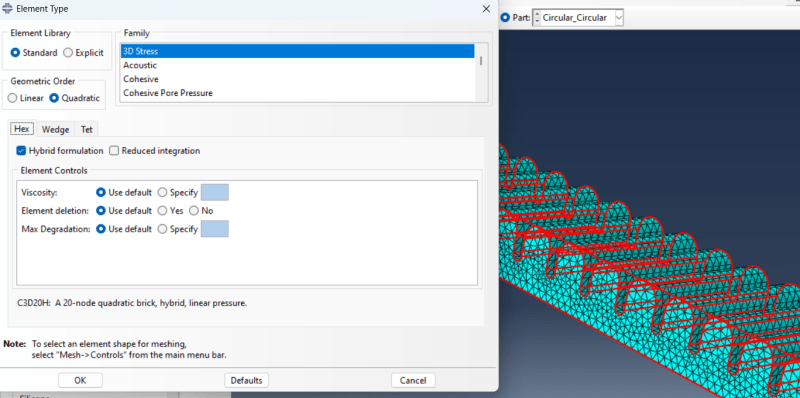This screenshot has width=800, height=398.
Task: Select Cohesive Pore Pressure family
Action: pyautogui.click(x=297, y=93)
